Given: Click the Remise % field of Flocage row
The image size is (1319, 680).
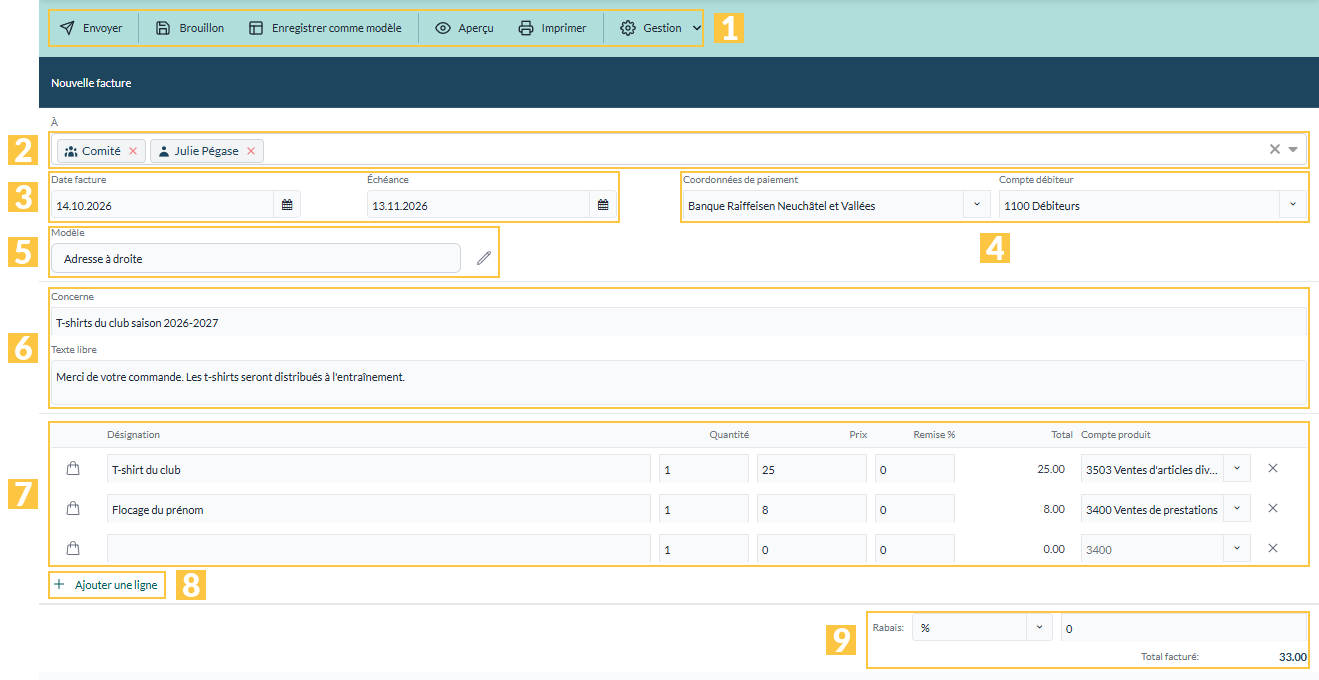Looking at the screenshot, I should click(915, 509).
